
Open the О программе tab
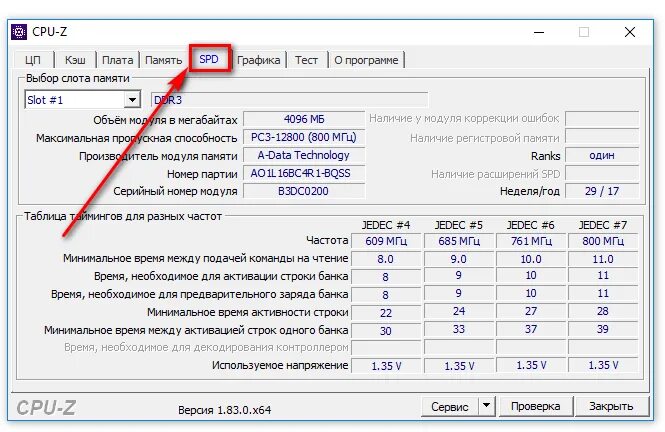pos(366,60)
